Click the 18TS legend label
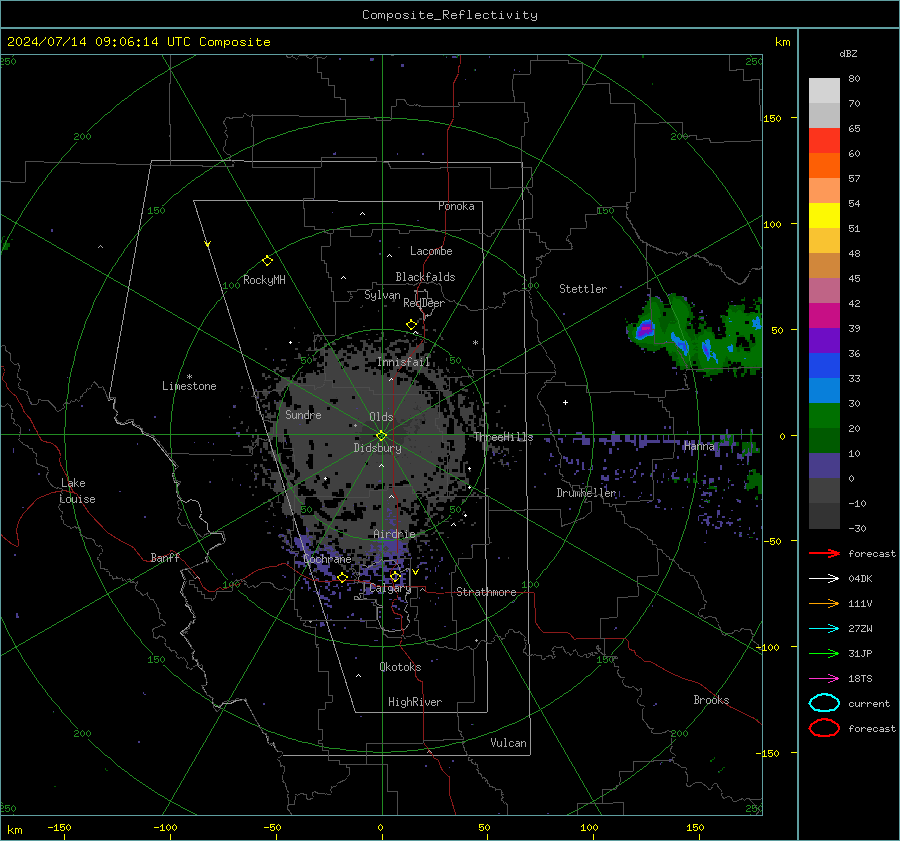Viewport: 900px width, 841px height. [860, 679]
